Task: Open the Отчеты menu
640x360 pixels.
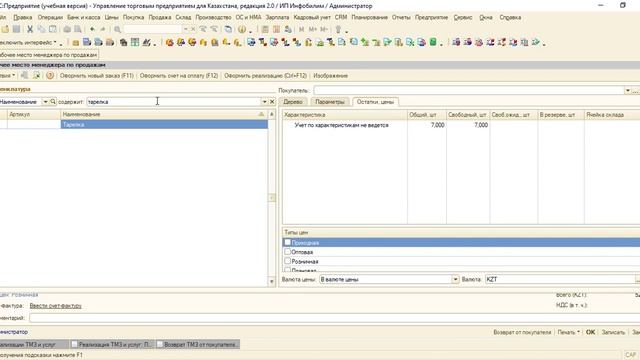Action: click(401, 18)
